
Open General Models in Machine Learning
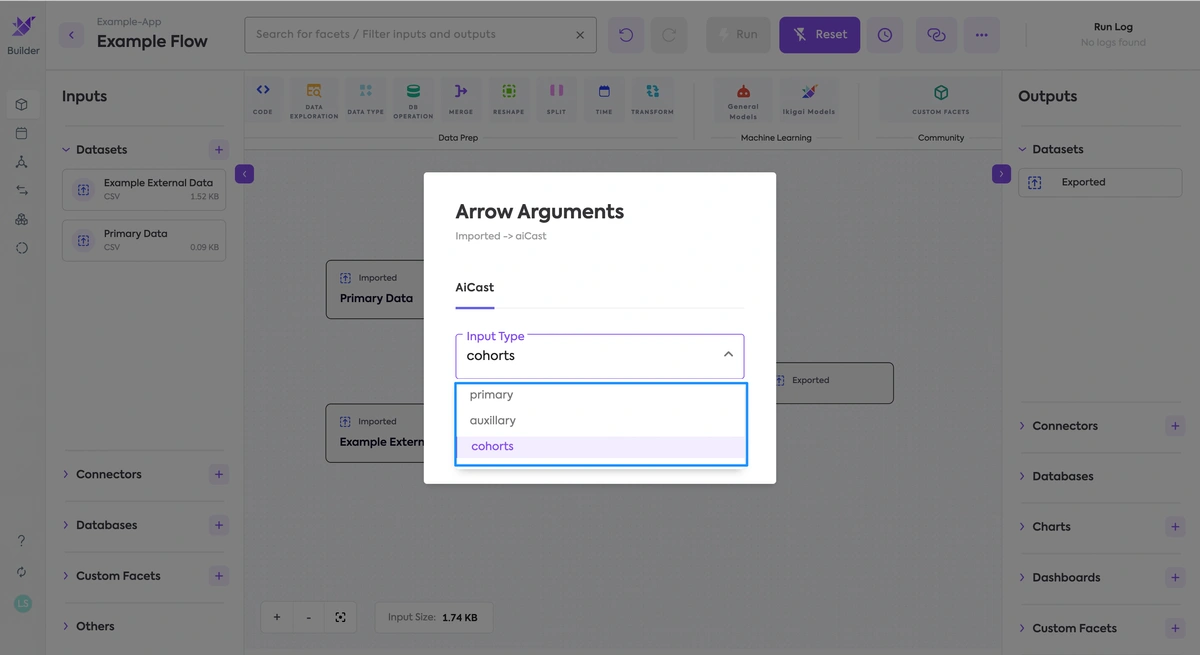coord(743,100)
